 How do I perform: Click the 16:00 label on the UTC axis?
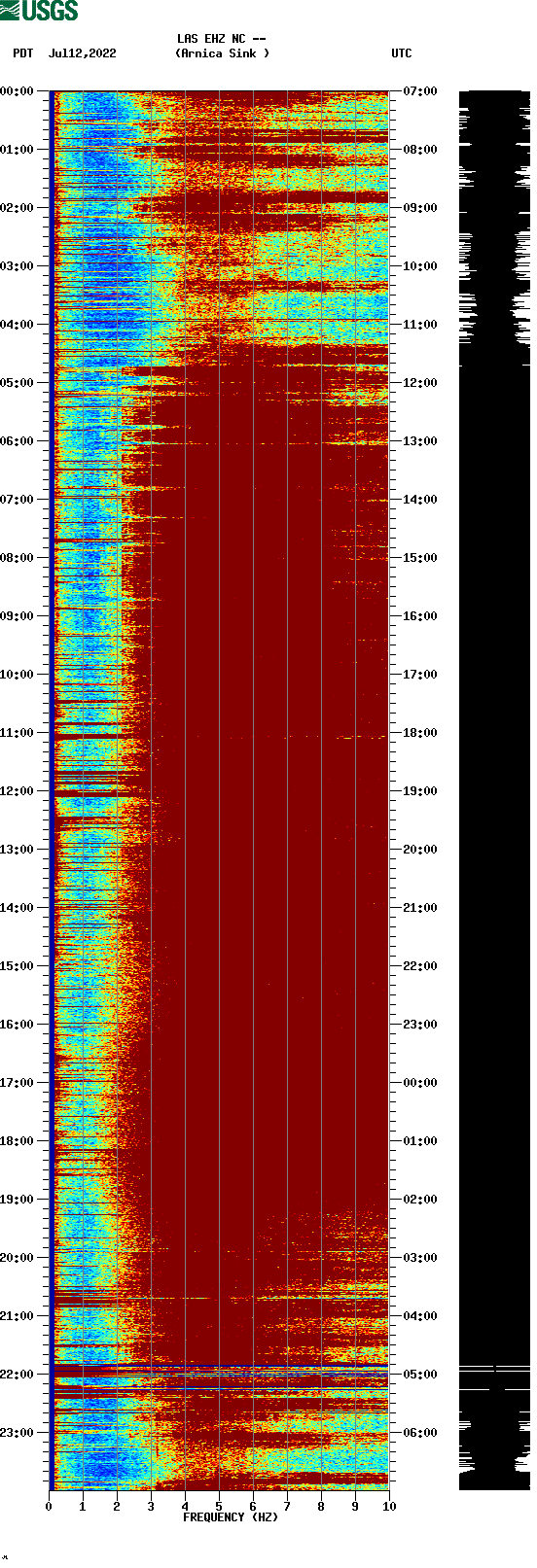(x=420, y=616)
